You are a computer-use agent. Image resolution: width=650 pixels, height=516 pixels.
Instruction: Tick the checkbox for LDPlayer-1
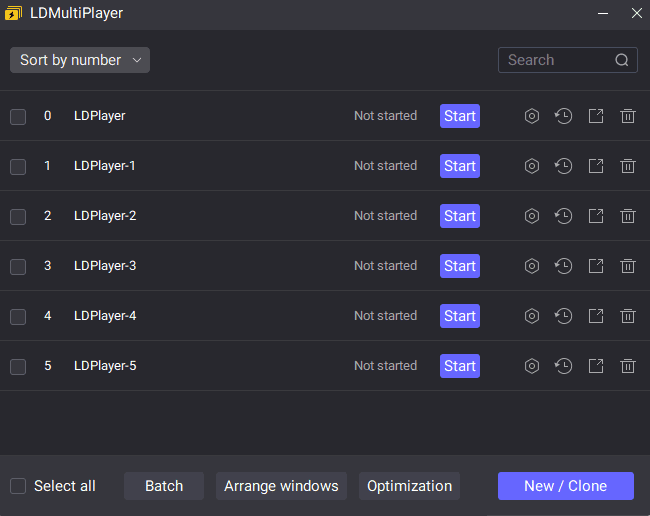tap(18, 167)
